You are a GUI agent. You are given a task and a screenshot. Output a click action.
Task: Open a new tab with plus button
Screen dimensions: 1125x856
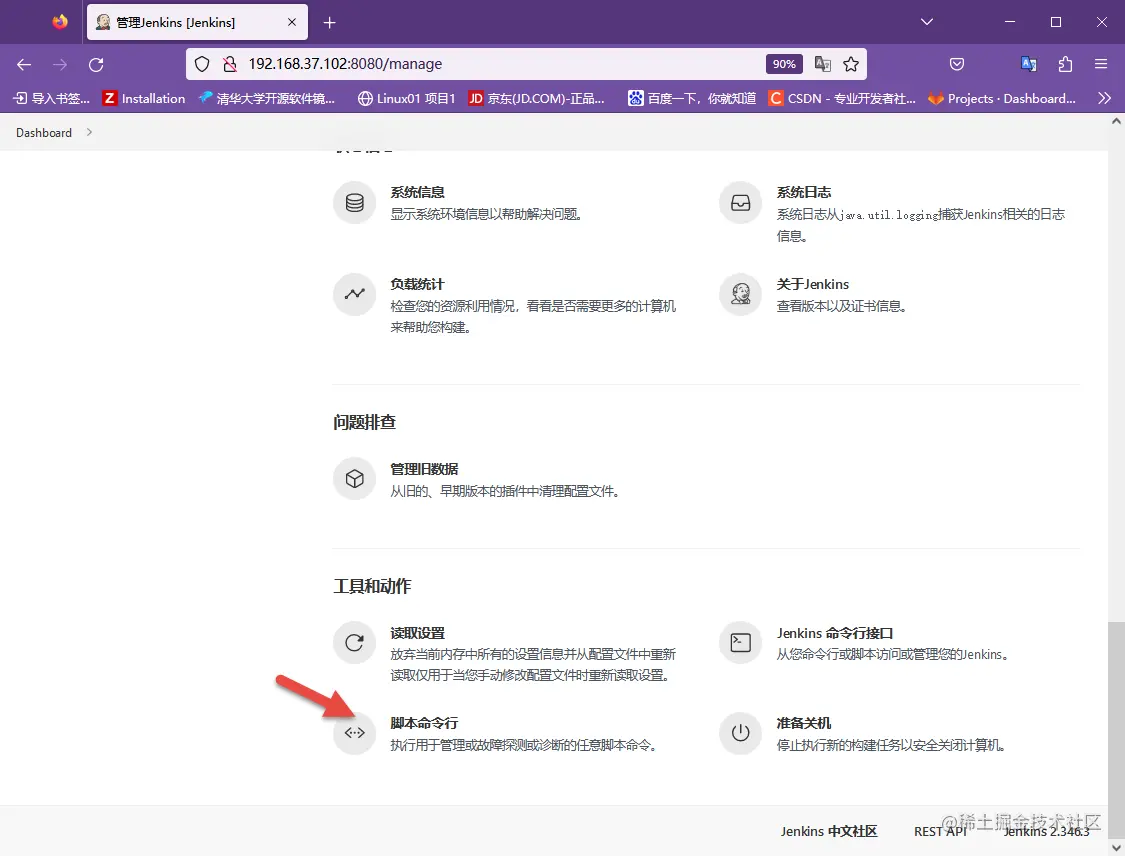pyautogui.click(x=329, y=23)
